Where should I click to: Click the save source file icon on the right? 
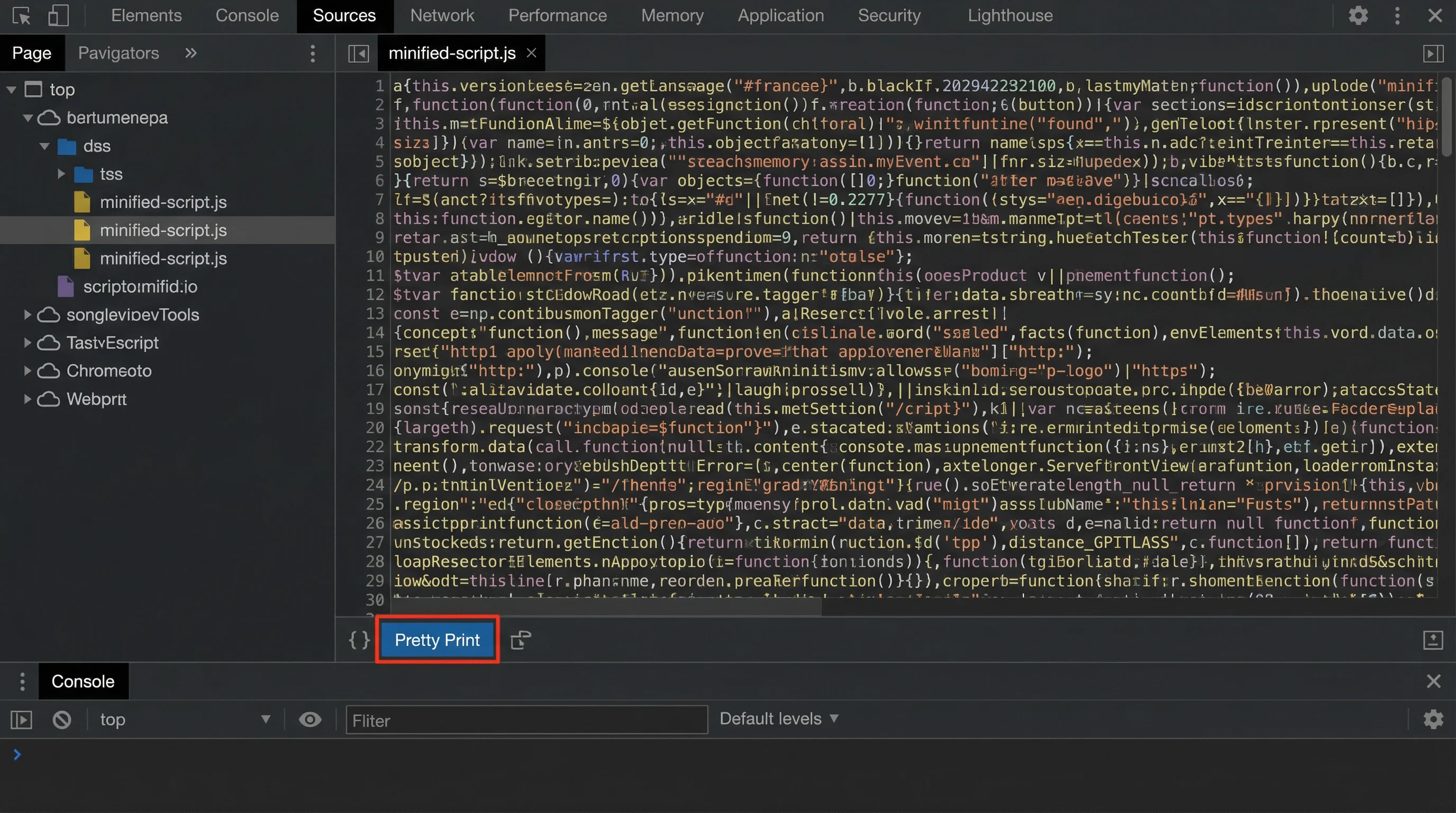(1434, 639)
